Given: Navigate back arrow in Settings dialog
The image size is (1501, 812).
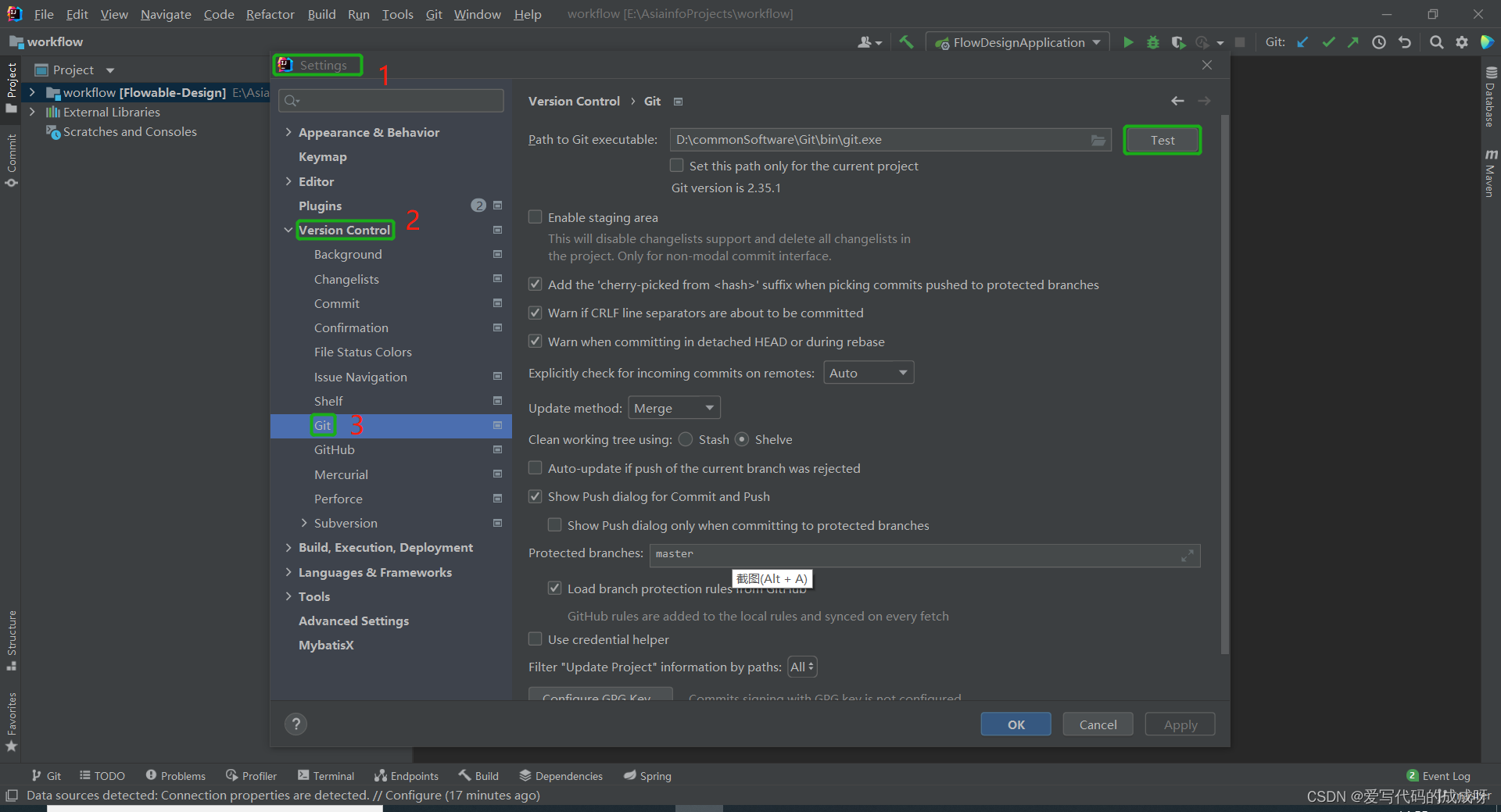Looking at the screenshot, I should click(1177, 101).
